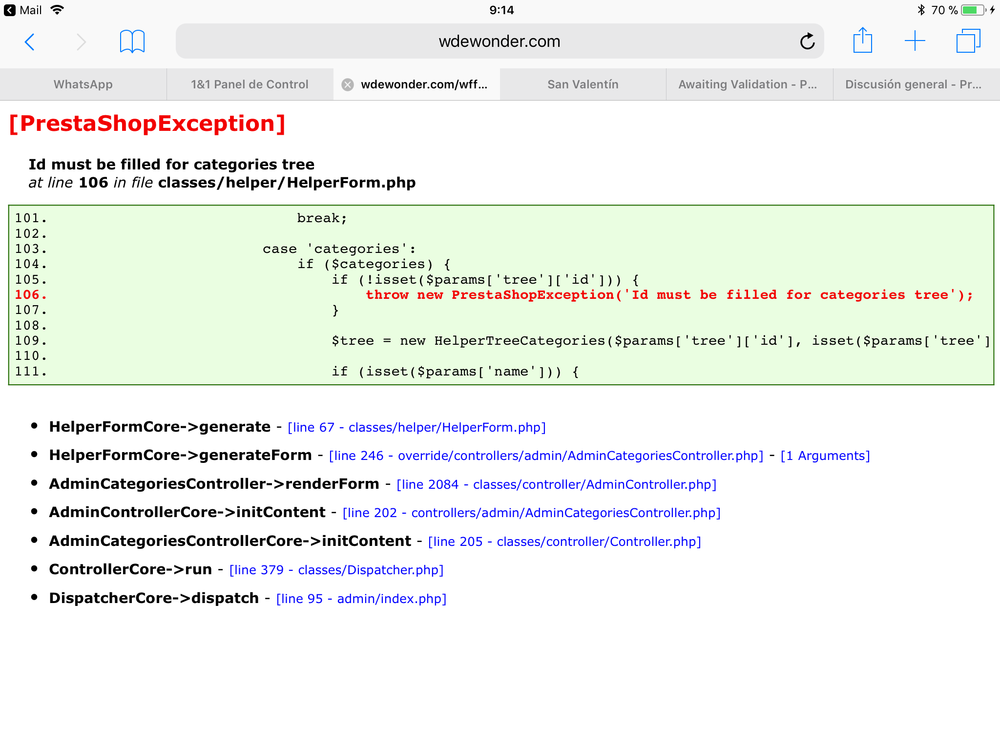Open link line 379 classes/Dispatcher.php

[336, 570]
